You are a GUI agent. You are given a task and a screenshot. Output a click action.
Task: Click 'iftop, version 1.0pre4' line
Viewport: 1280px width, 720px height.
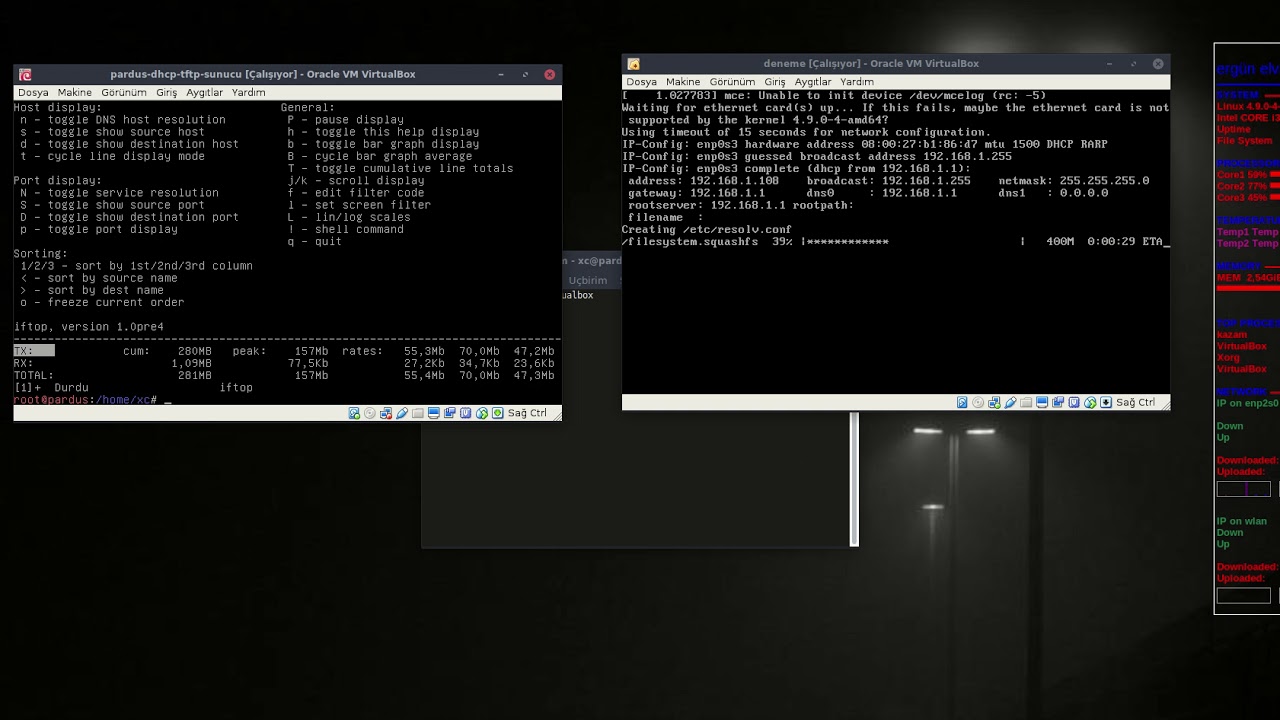coord(88,327)
